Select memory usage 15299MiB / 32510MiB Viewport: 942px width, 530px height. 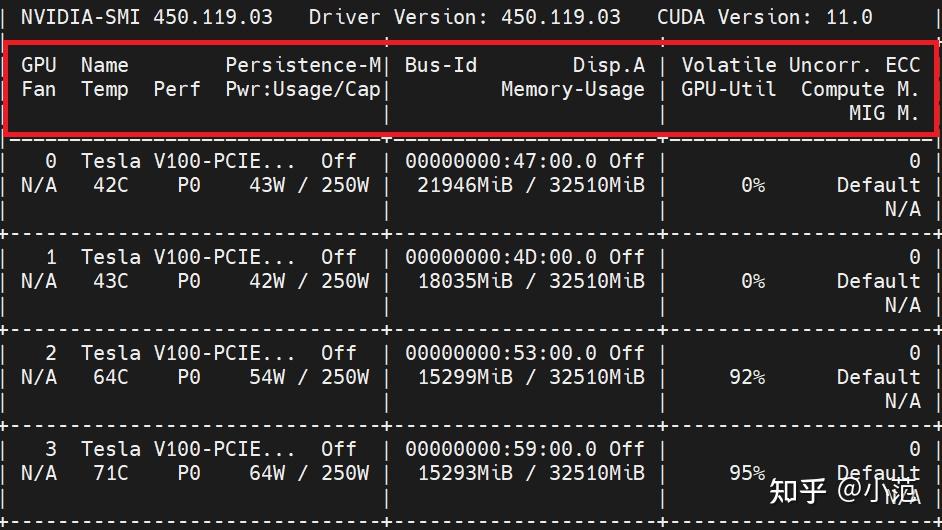(530, 377)
